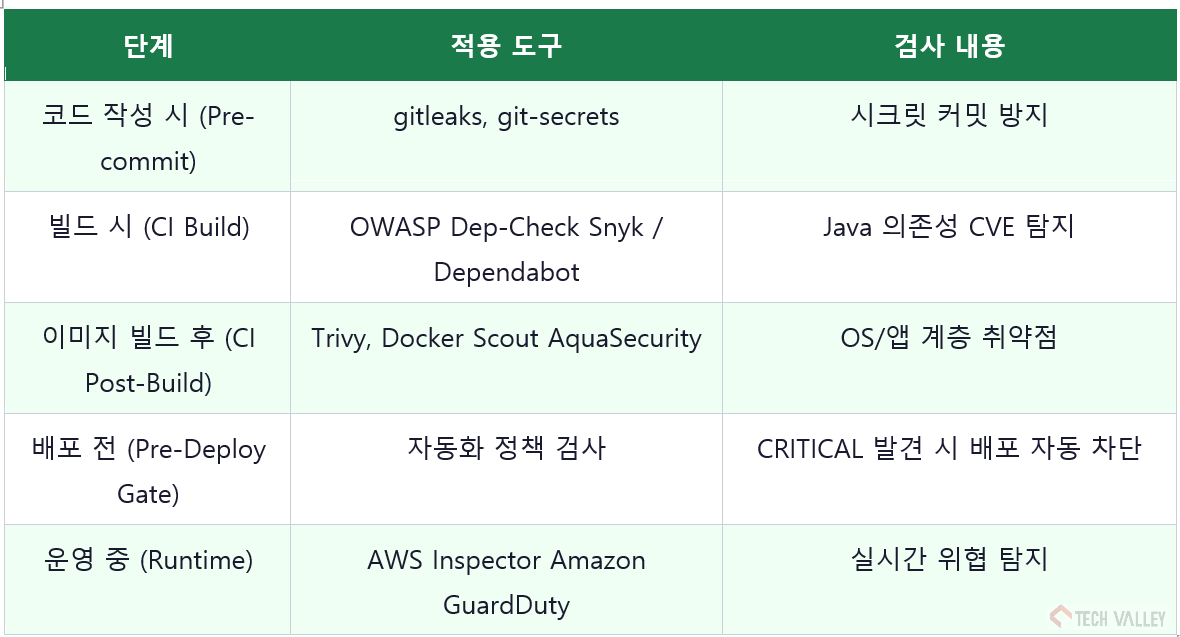Click the 운영 중 (Runtime) cell
The height and width of the screenshot is (637, 1180).
pyautogui.click(x=148, y=580)
